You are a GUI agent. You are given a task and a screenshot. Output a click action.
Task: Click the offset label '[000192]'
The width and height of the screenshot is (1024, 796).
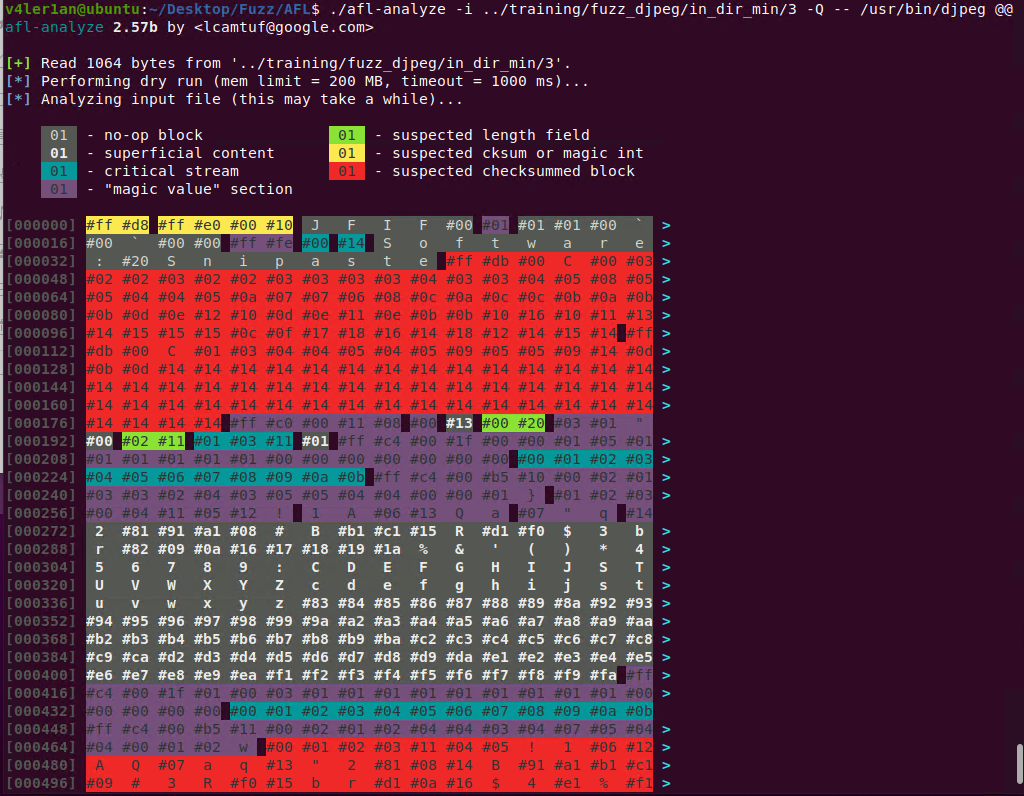point(40,441)
